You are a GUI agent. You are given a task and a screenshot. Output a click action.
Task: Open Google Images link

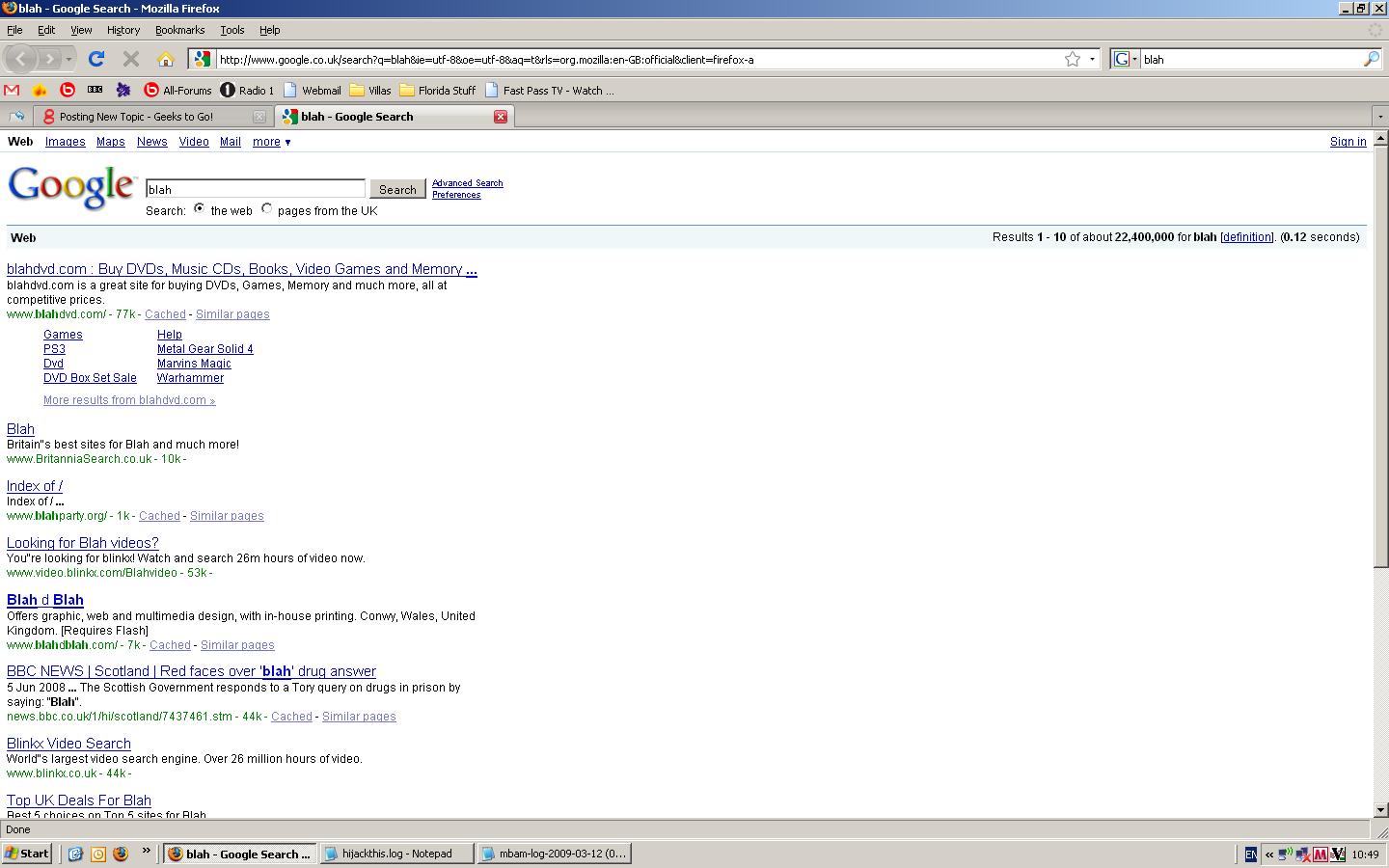coord(66,142)
